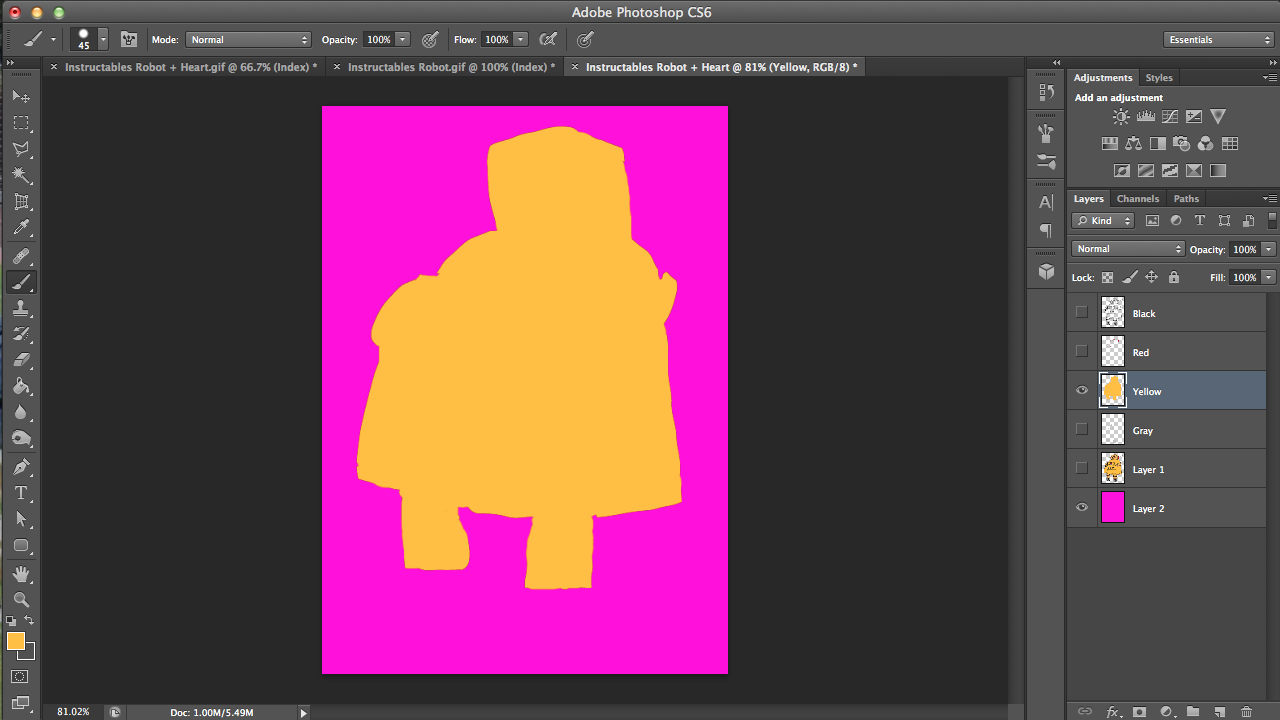
Task: Add Brightness/Contrast adjustment
Action: coord(1121,117)
